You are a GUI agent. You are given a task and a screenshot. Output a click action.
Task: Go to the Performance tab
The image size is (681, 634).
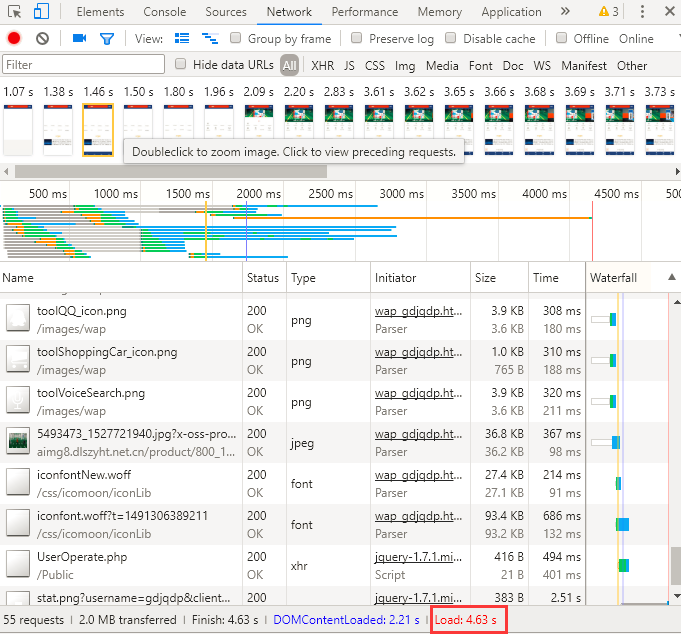(365, 12)
